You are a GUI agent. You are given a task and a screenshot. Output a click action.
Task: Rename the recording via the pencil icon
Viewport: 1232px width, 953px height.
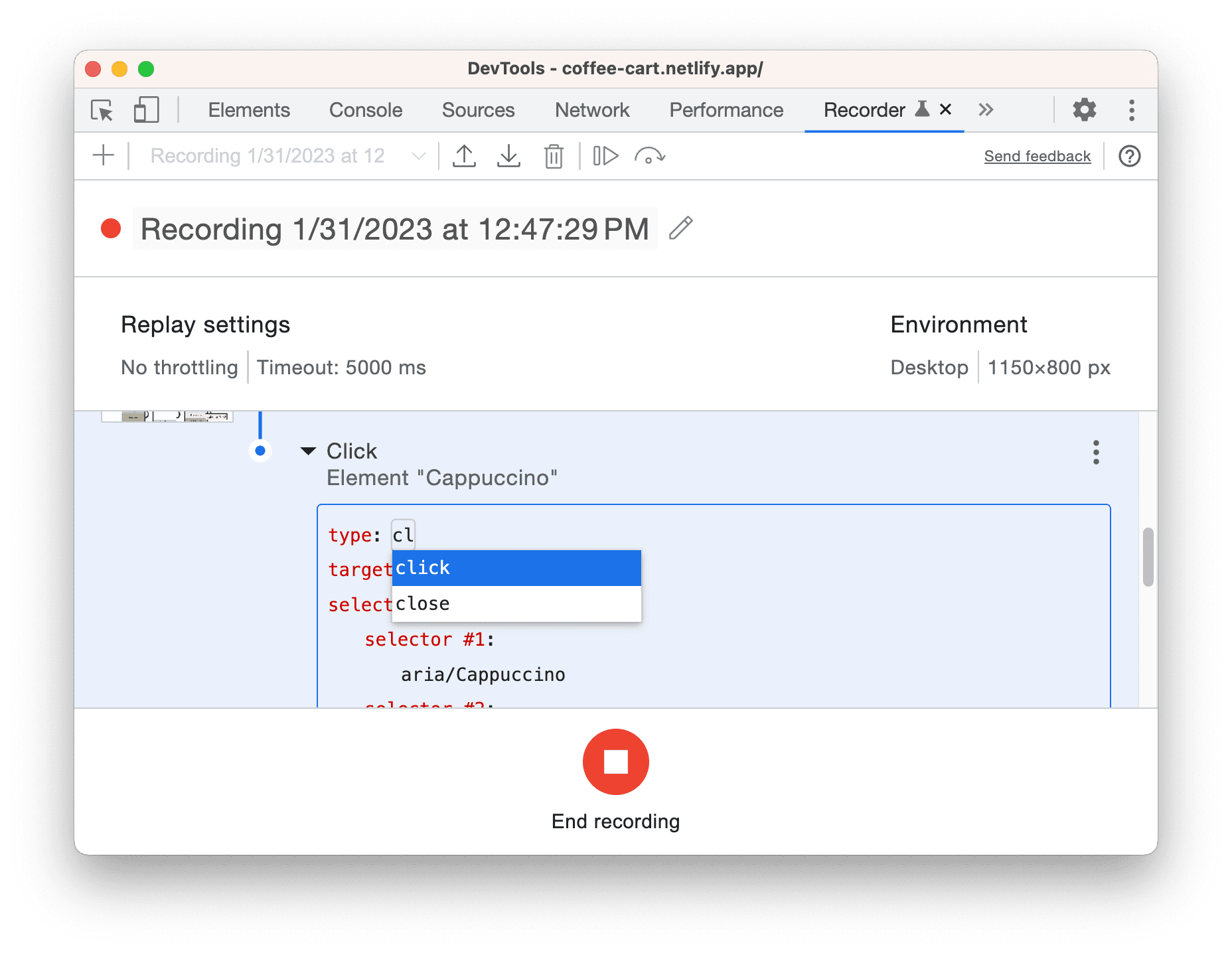[x=681, y=228]
